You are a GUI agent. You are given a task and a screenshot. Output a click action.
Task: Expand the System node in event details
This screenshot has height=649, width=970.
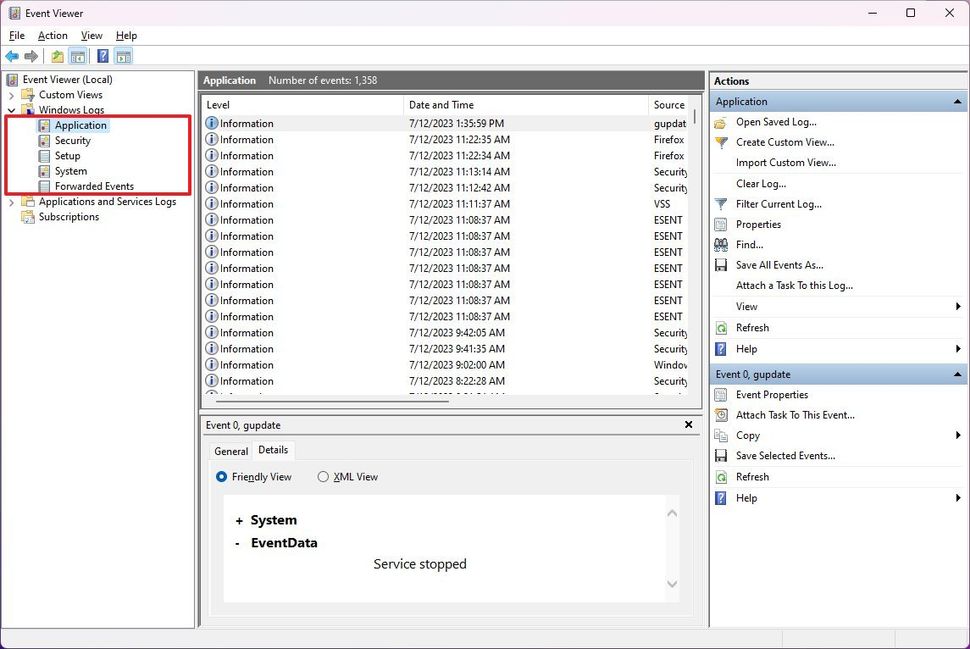pos(239,521)
